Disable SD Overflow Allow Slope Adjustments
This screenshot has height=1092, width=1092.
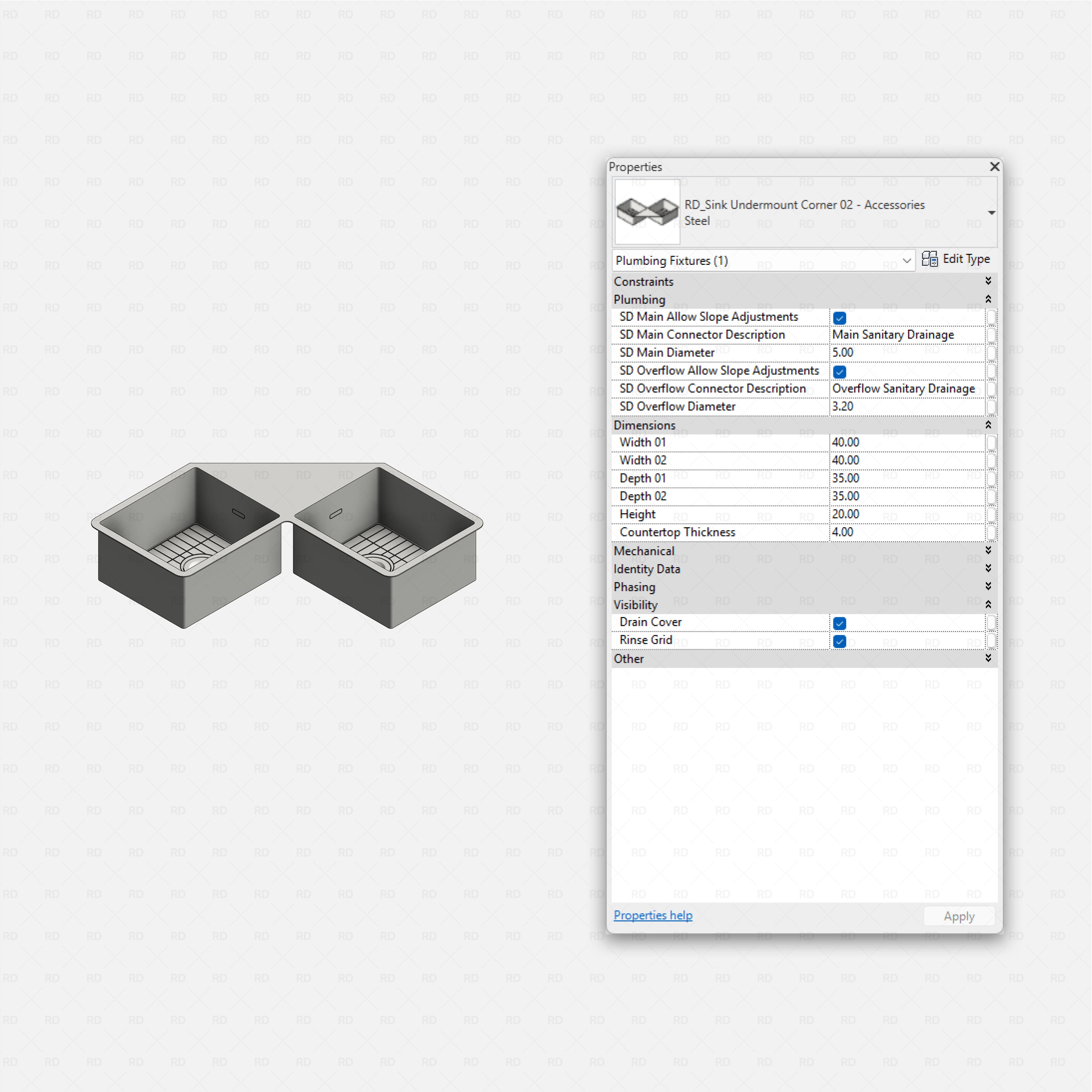tap(839, 371)
